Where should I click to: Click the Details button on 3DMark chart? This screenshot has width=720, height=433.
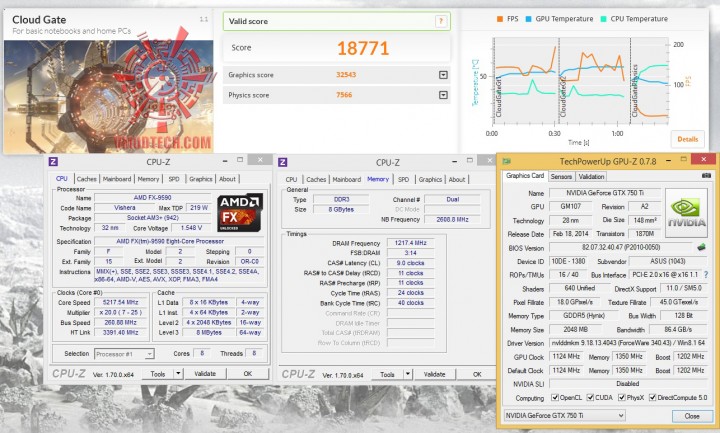(687, 139)
